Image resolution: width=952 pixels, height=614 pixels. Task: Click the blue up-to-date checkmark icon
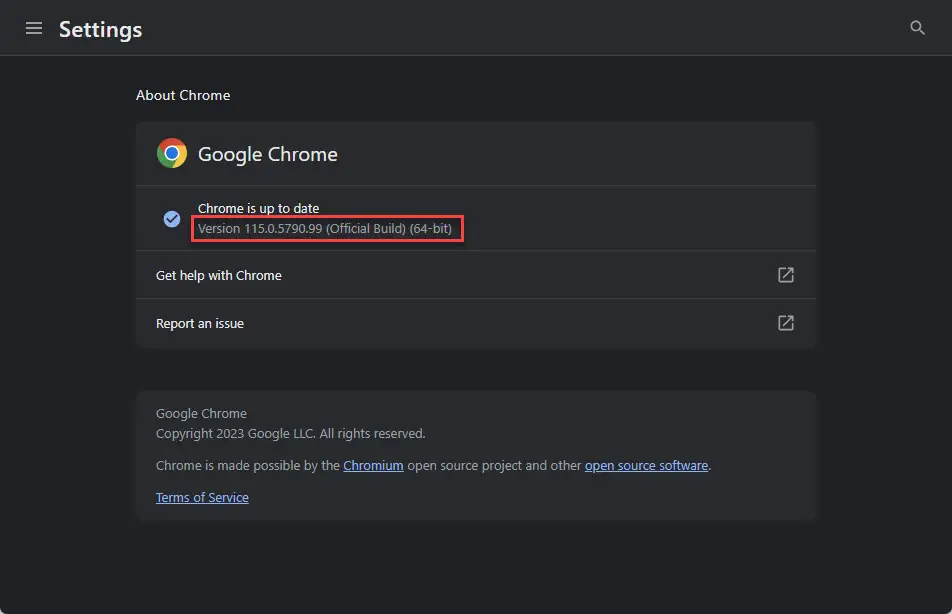tap(172, 219)
